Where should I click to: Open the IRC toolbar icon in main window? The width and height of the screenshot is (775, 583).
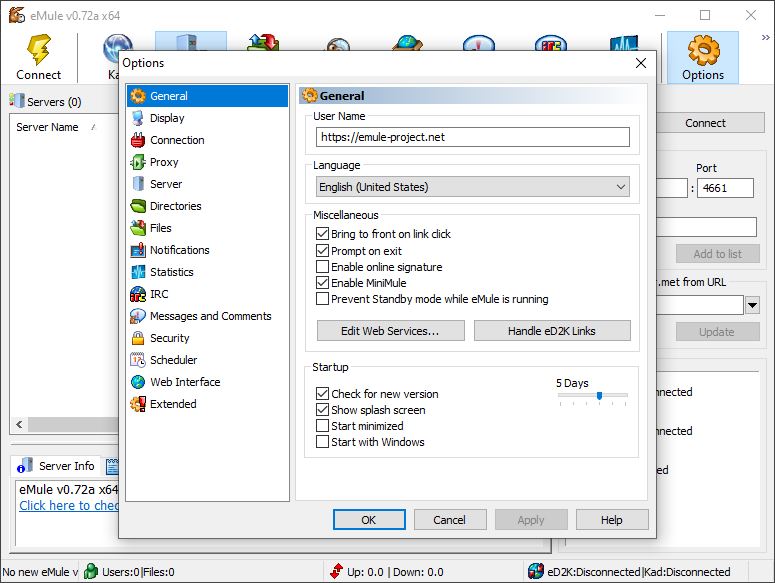[x=551, y=43]
